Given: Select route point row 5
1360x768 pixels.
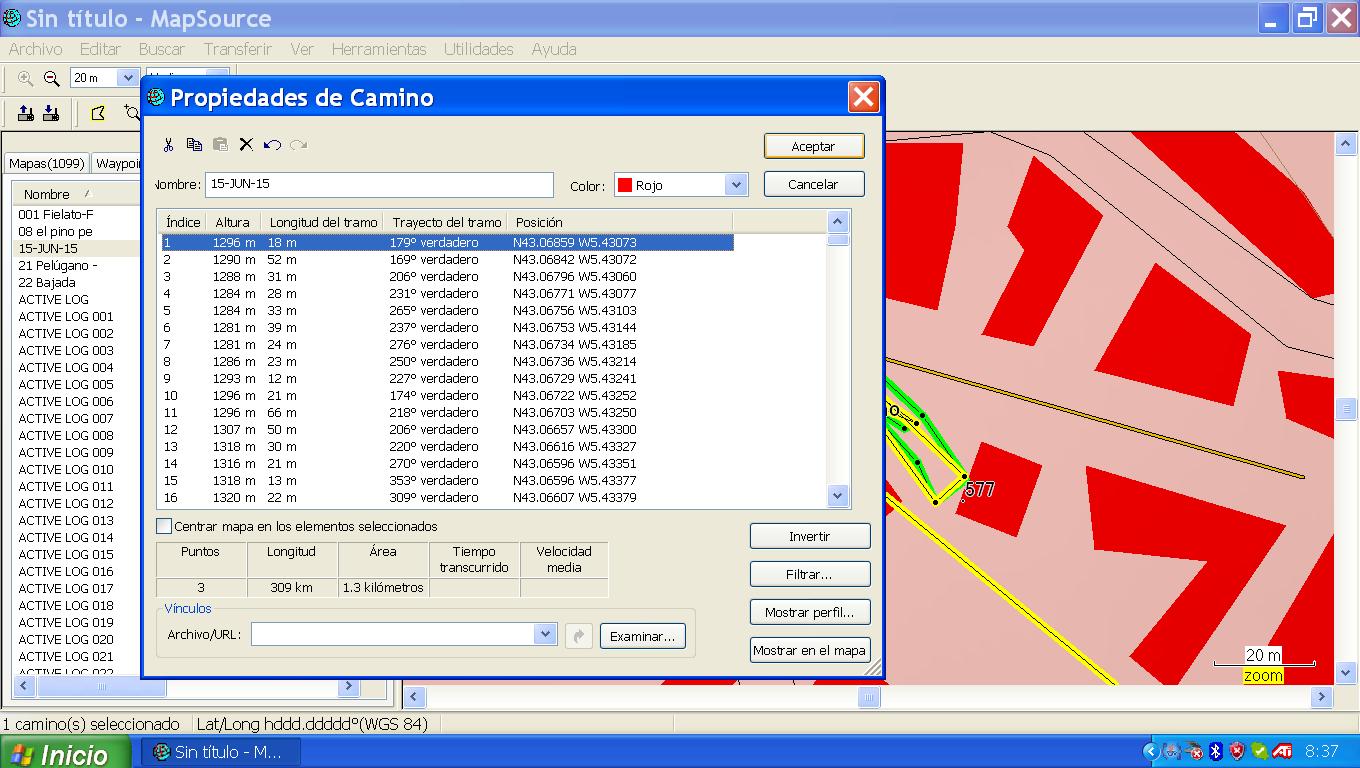Looking at the screenshot, I should click(400, 310).
